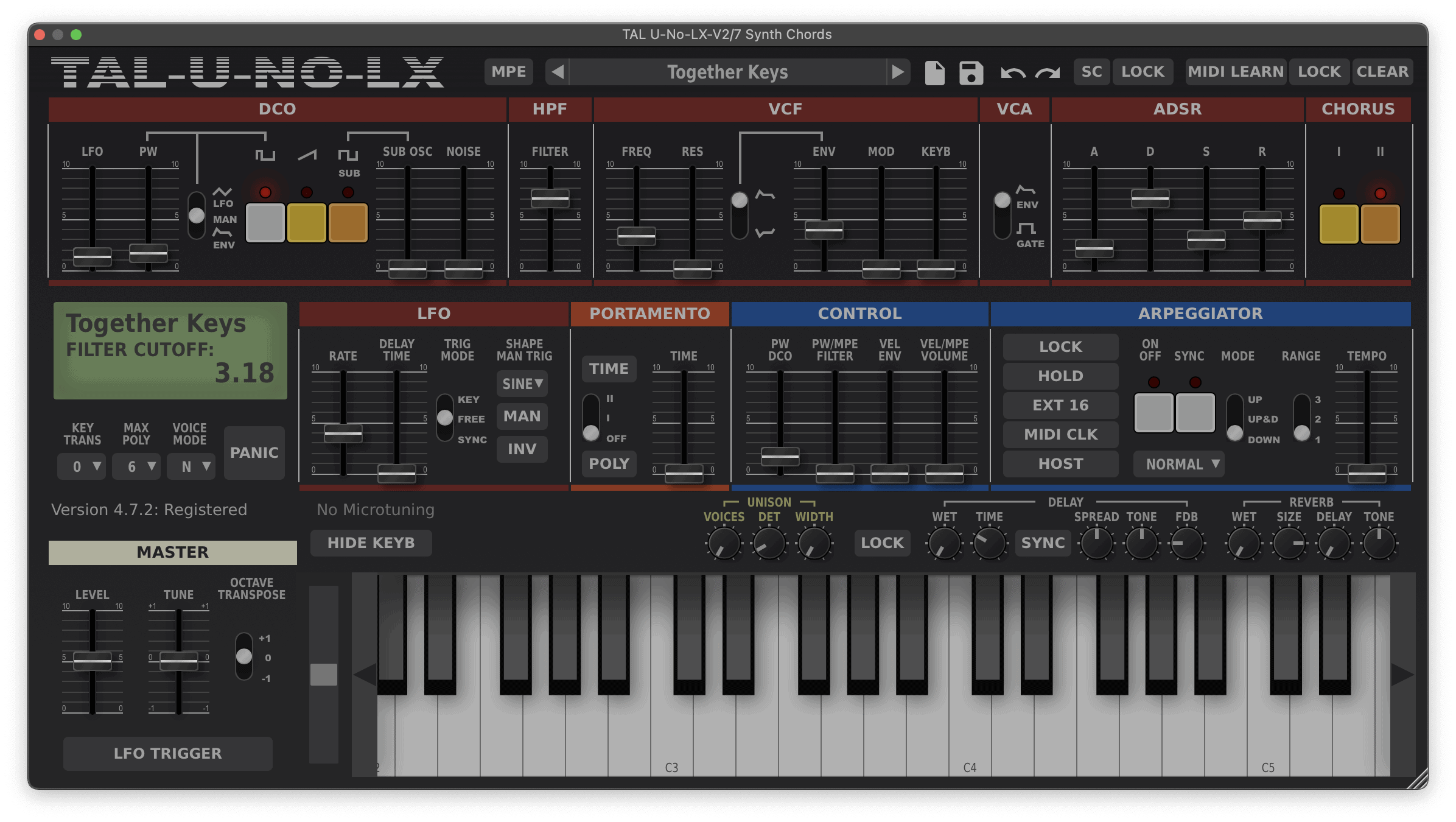1456x822 pixels.
Task: Click the Together Keys preset name field
Action: point(727,72)
